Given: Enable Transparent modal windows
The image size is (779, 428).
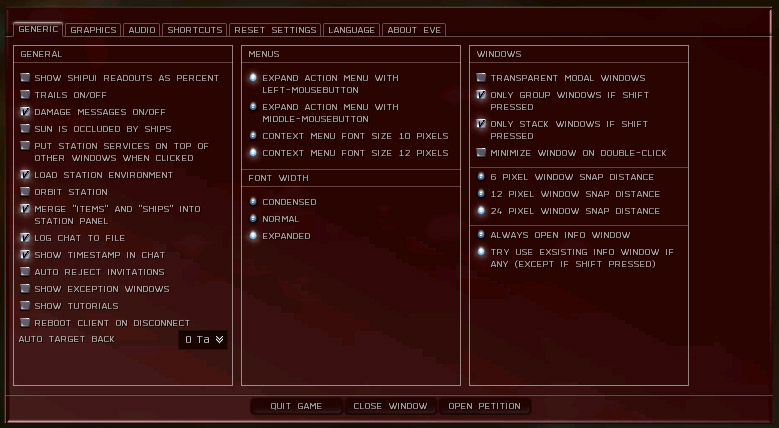Looking at the screenshot, I should coord(481,78).
